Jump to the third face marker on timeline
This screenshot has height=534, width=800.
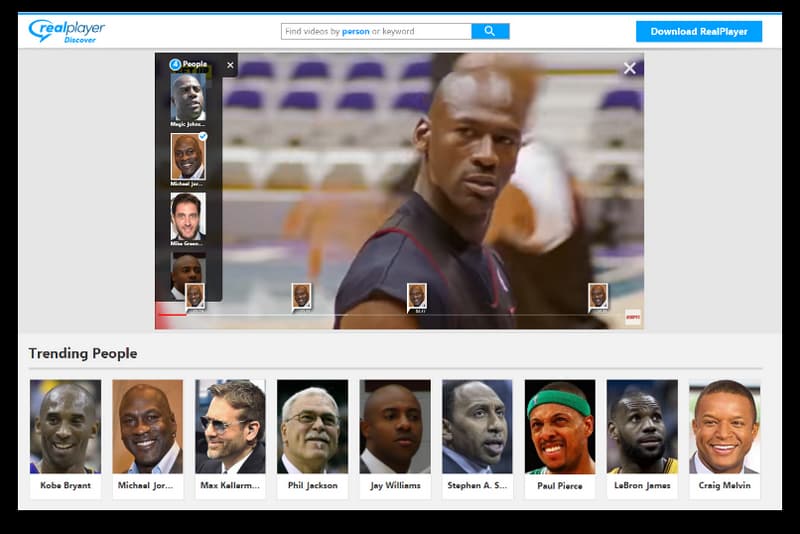pyautogui.click(x=417, y=296)
